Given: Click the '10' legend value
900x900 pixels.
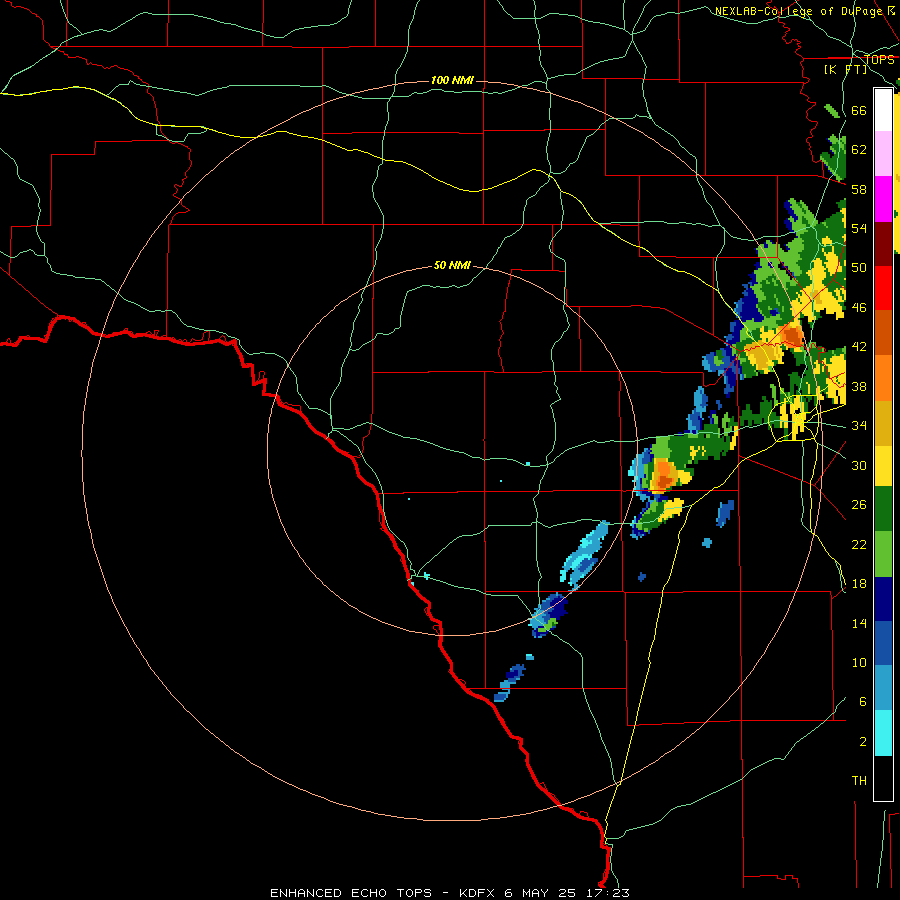Looking at the screenshot, I should (859, 662).
